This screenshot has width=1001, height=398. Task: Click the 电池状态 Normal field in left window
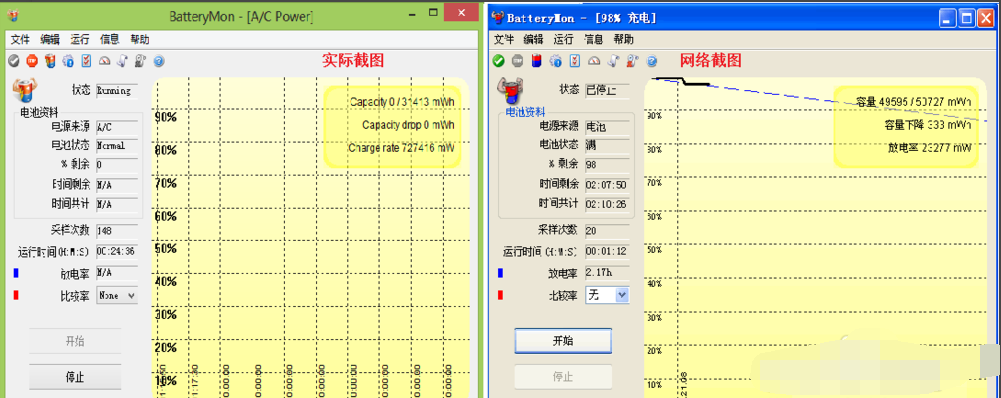click(117, 145)
